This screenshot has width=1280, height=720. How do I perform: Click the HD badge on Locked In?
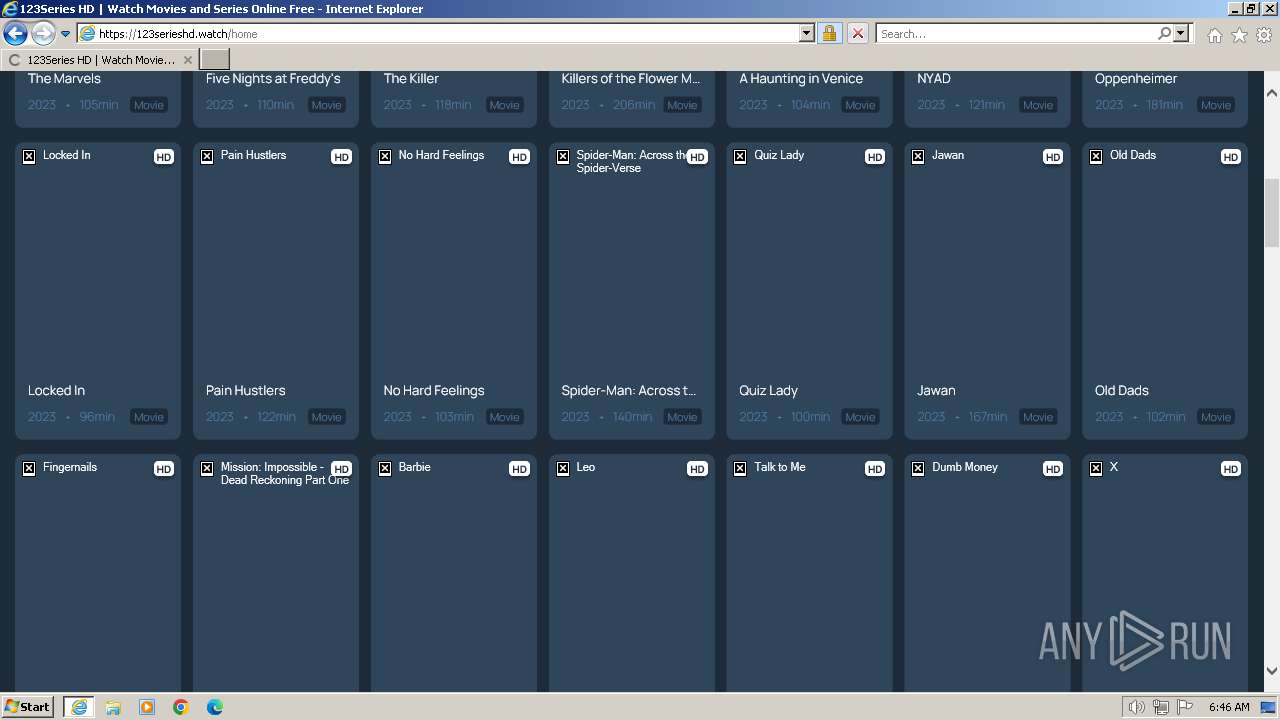[164, 157]
